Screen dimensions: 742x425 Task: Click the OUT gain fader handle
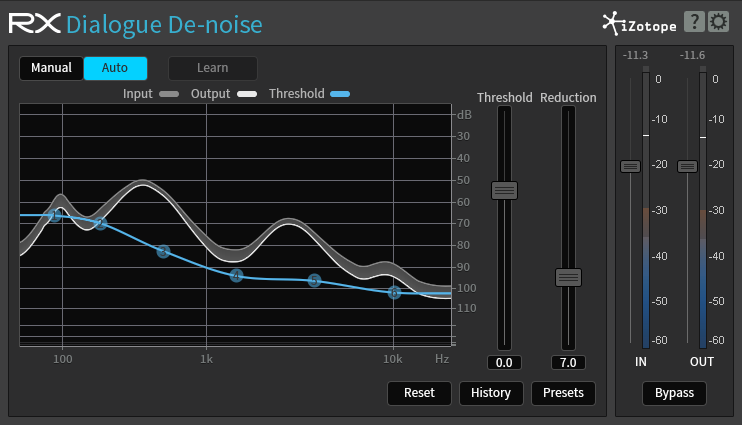[x=687, y=166]
